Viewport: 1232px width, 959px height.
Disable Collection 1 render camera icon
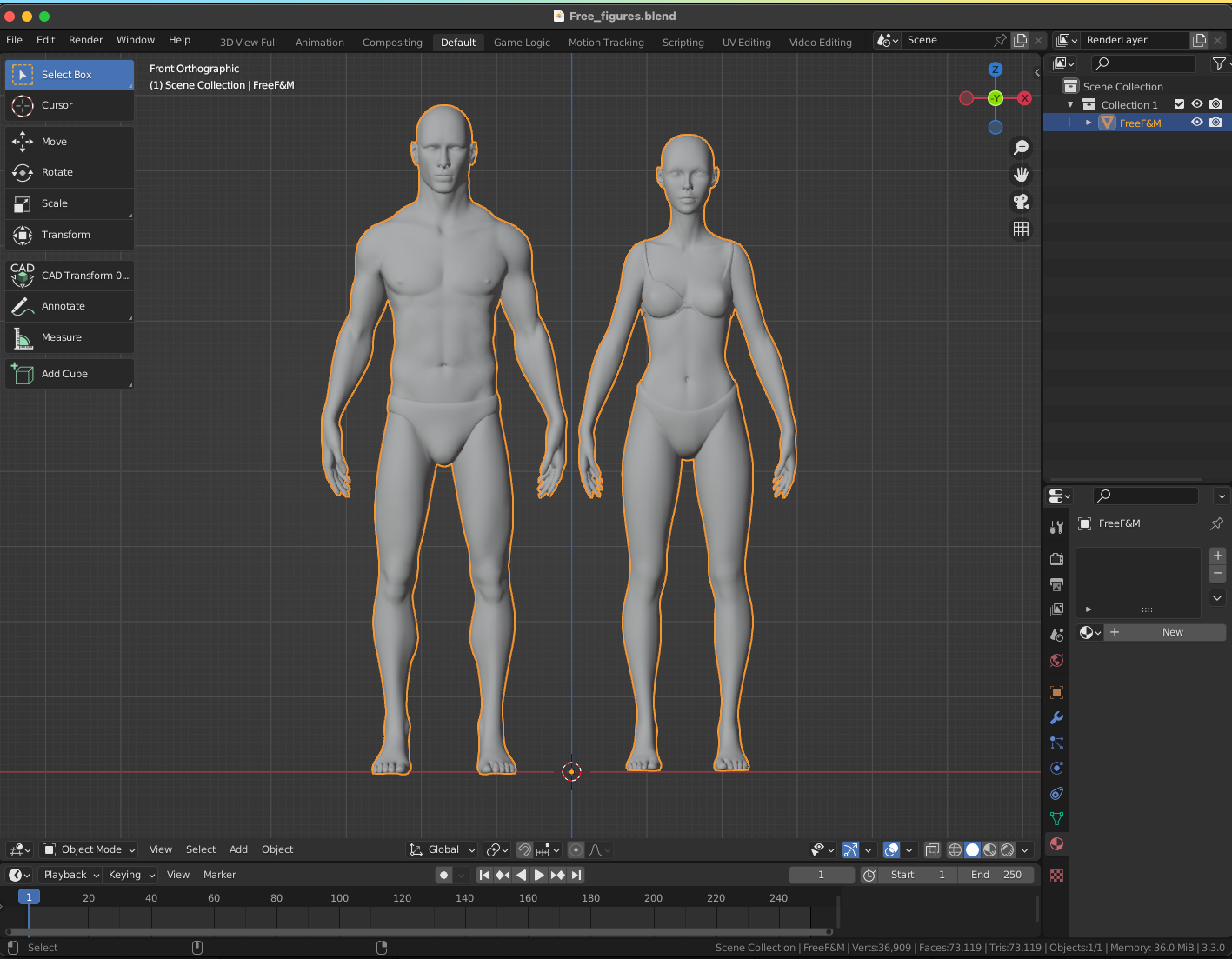[1215, 104]
